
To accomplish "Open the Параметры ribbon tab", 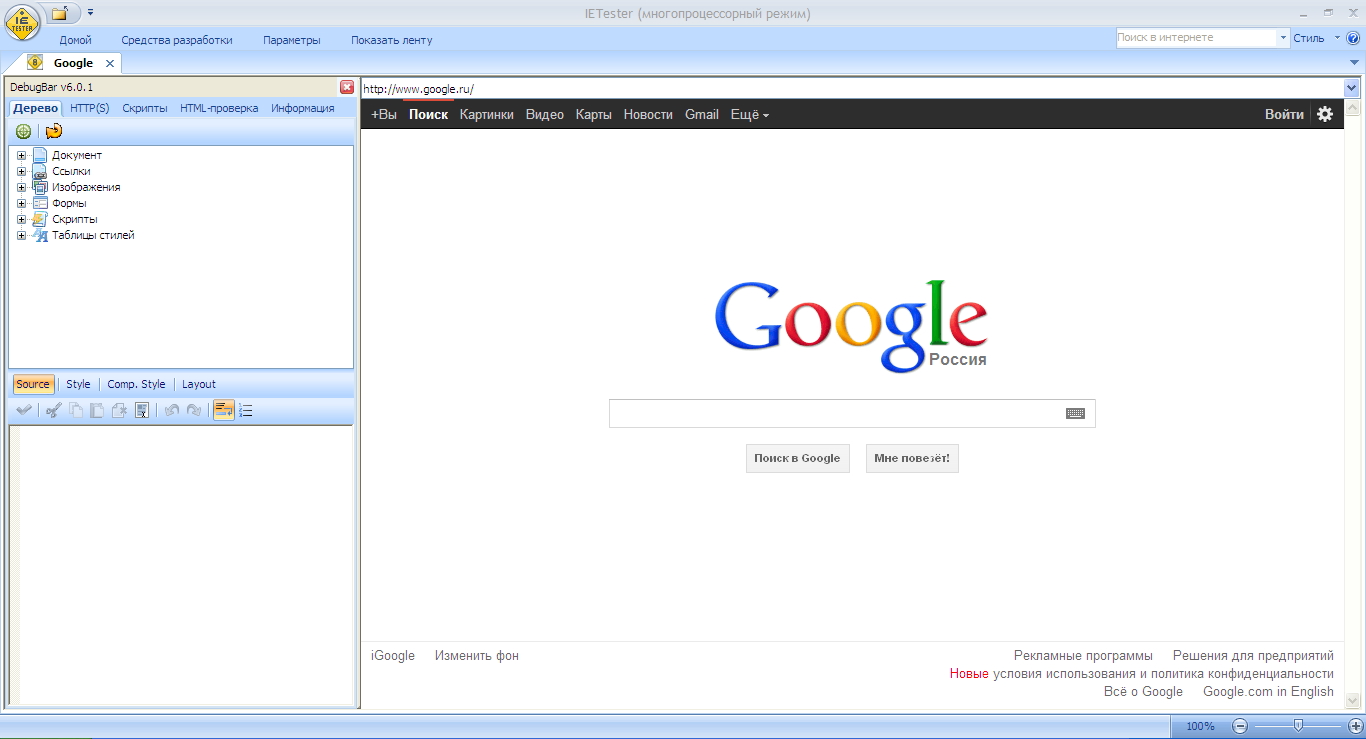I will pyautogui.click(x=292, y=40).
